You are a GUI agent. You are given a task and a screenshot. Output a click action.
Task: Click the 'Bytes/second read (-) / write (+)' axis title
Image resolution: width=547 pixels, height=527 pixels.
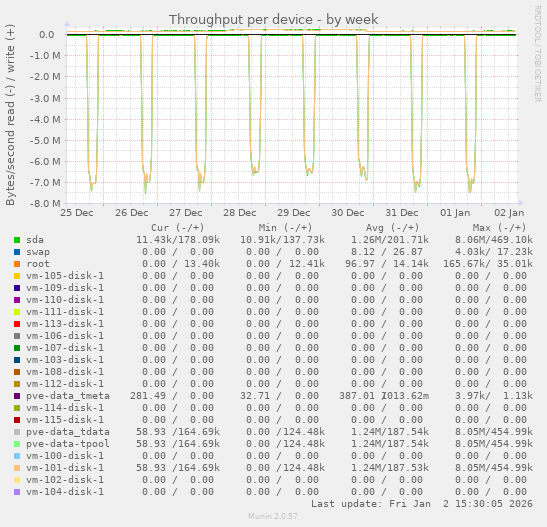[10, 115]
